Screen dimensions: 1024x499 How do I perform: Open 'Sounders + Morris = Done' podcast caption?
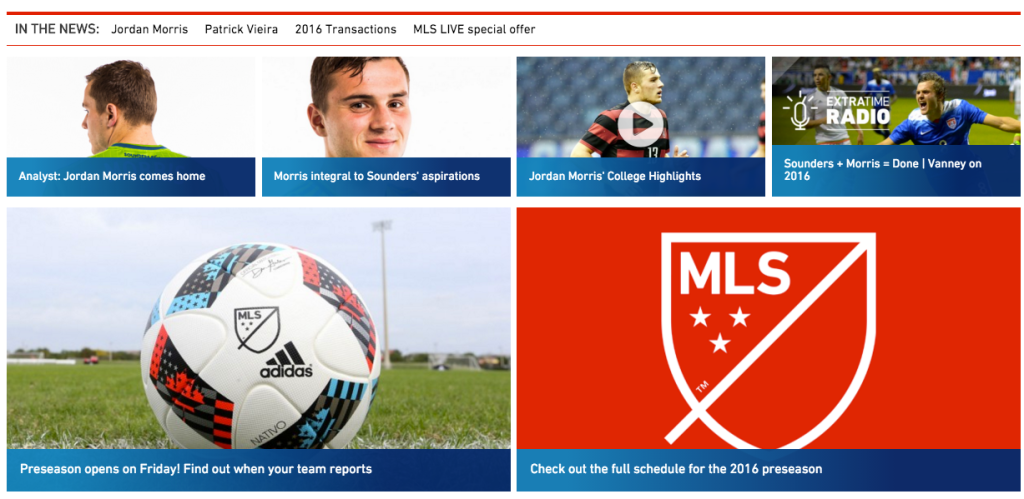882,170
